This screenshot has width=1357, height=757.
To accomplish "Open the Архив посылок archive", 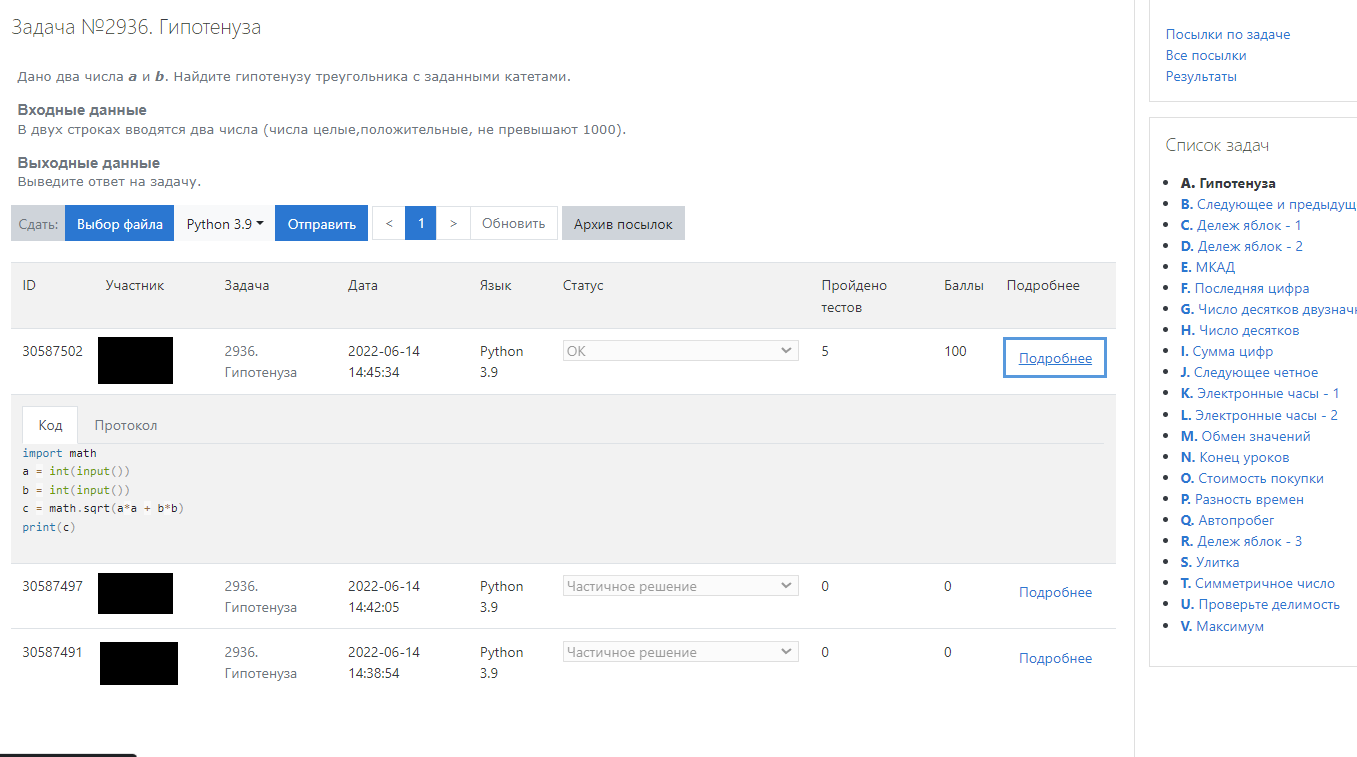I will pyautogui.click(x=623, y=224).
